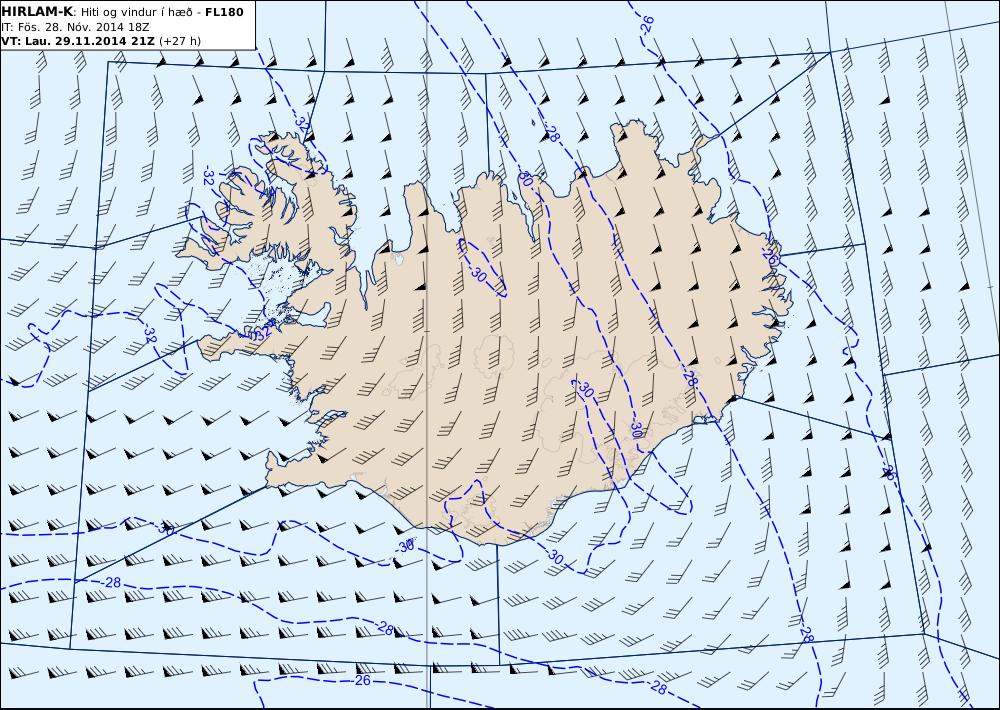Click the HIRLAM-K model title
This screenshot has height=710, width=1000.
coord(36,11)
